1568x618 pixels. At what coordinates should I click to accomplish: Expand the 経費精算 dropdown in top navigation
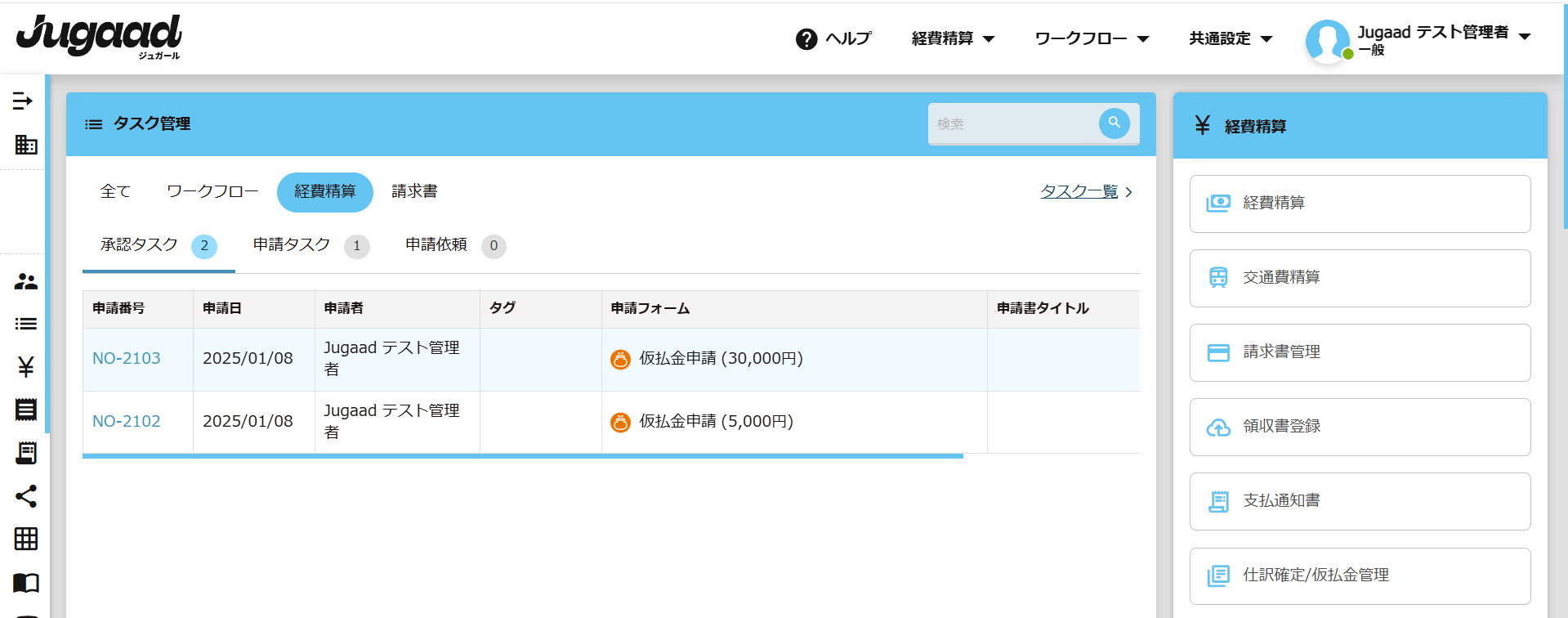coord(953,38)
